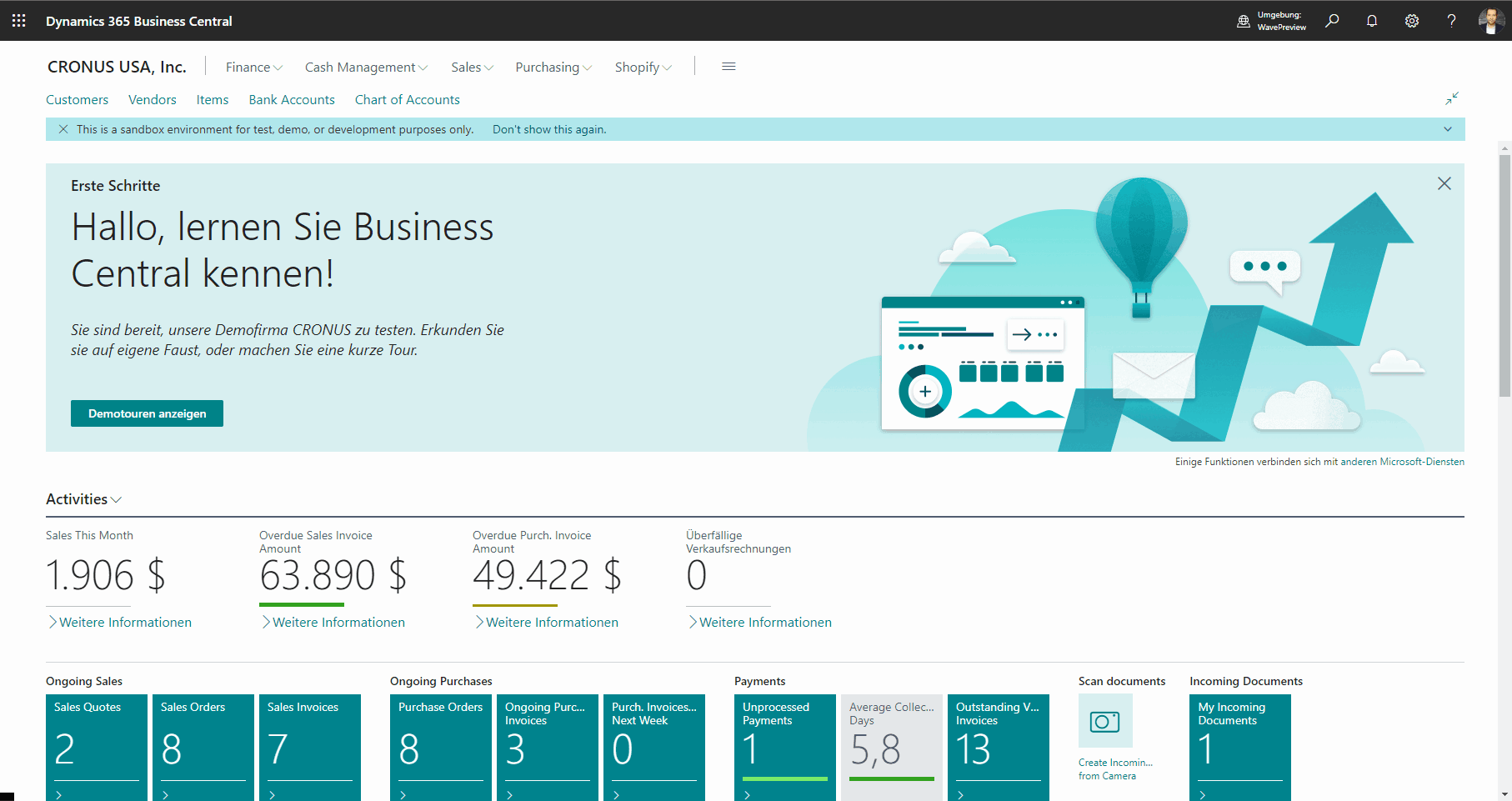Click the collapse page arrows icon
The width and height of the screenshot is (1512, 801).
coord(1452,98)
